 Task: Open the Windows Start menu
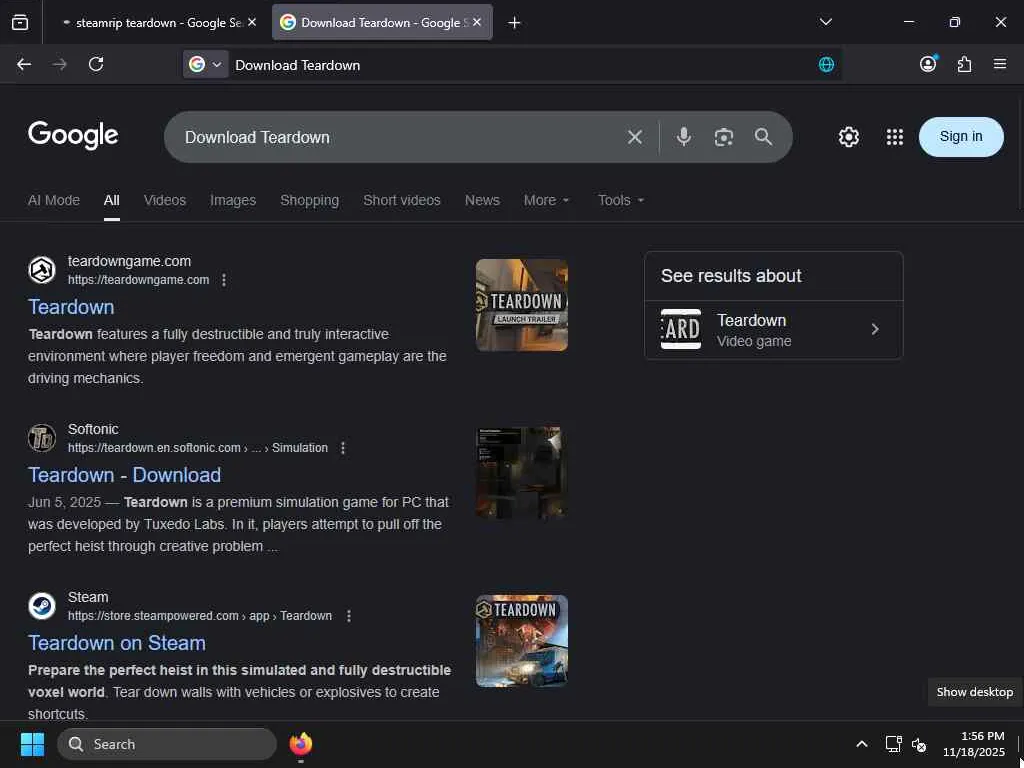tap(32, 744)
